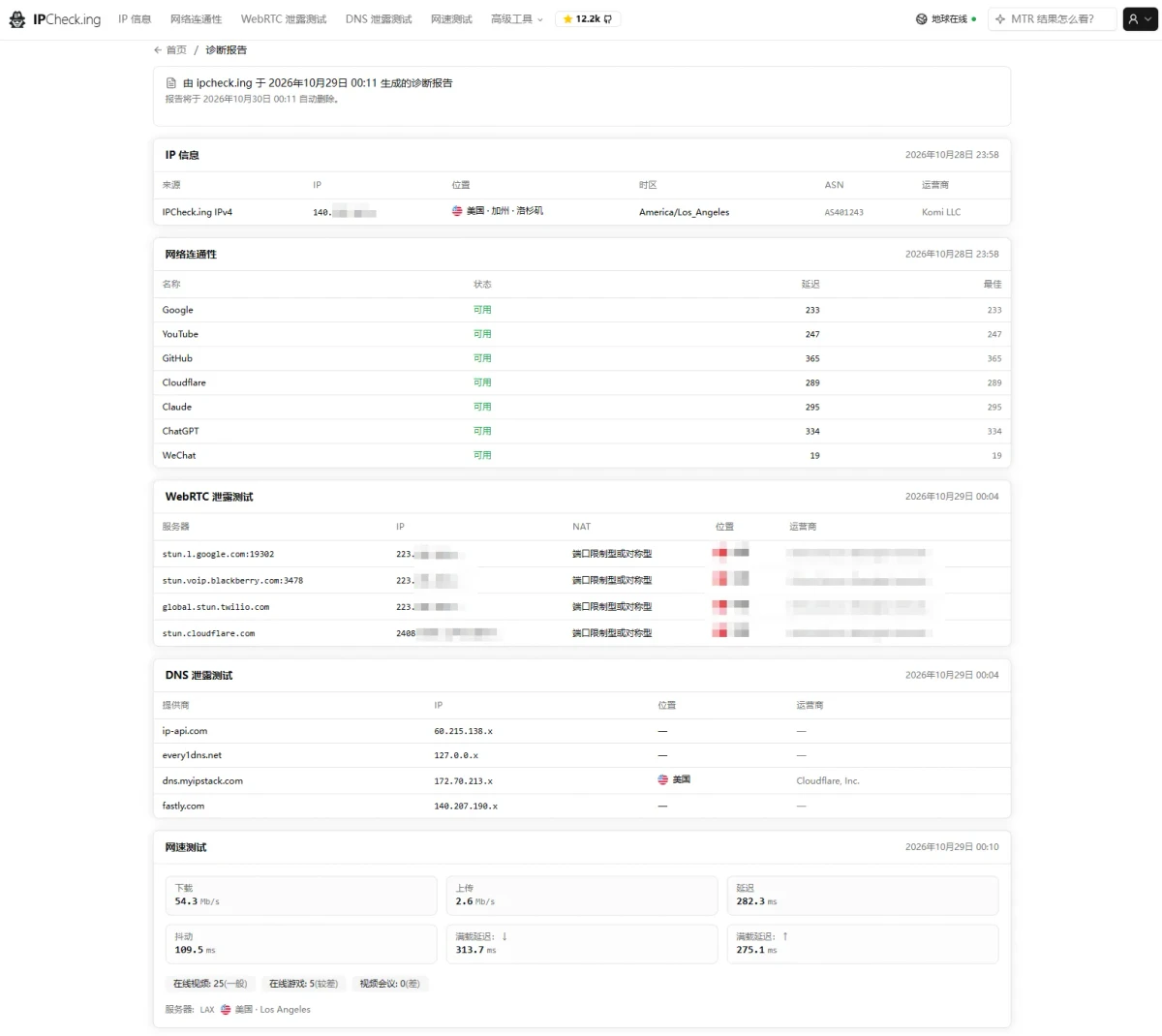Click the IPCheck.ing logo icon

click(x=17, y=18)
